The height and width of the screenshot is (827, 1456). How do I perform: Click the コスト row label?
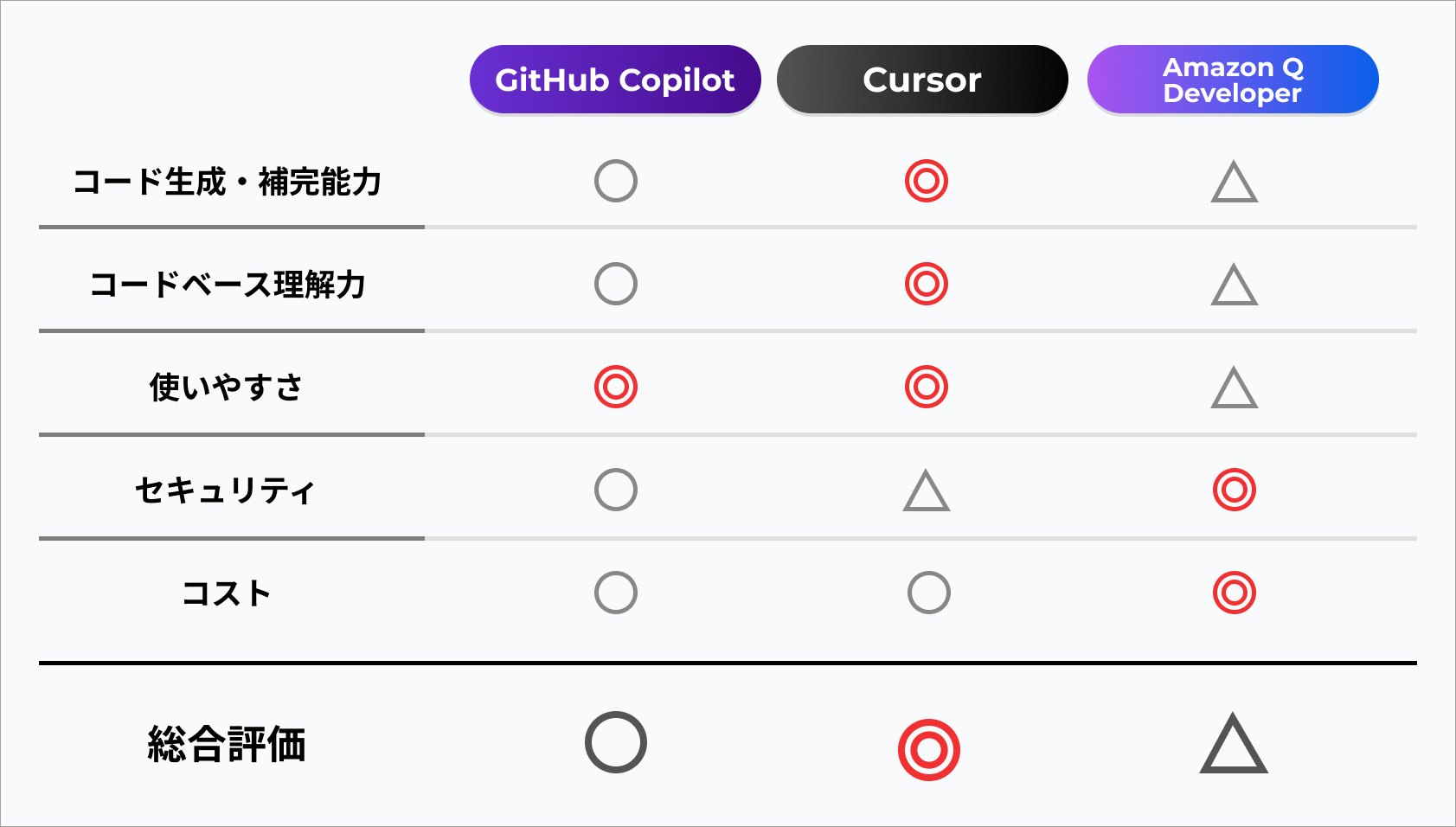point(227,593)
